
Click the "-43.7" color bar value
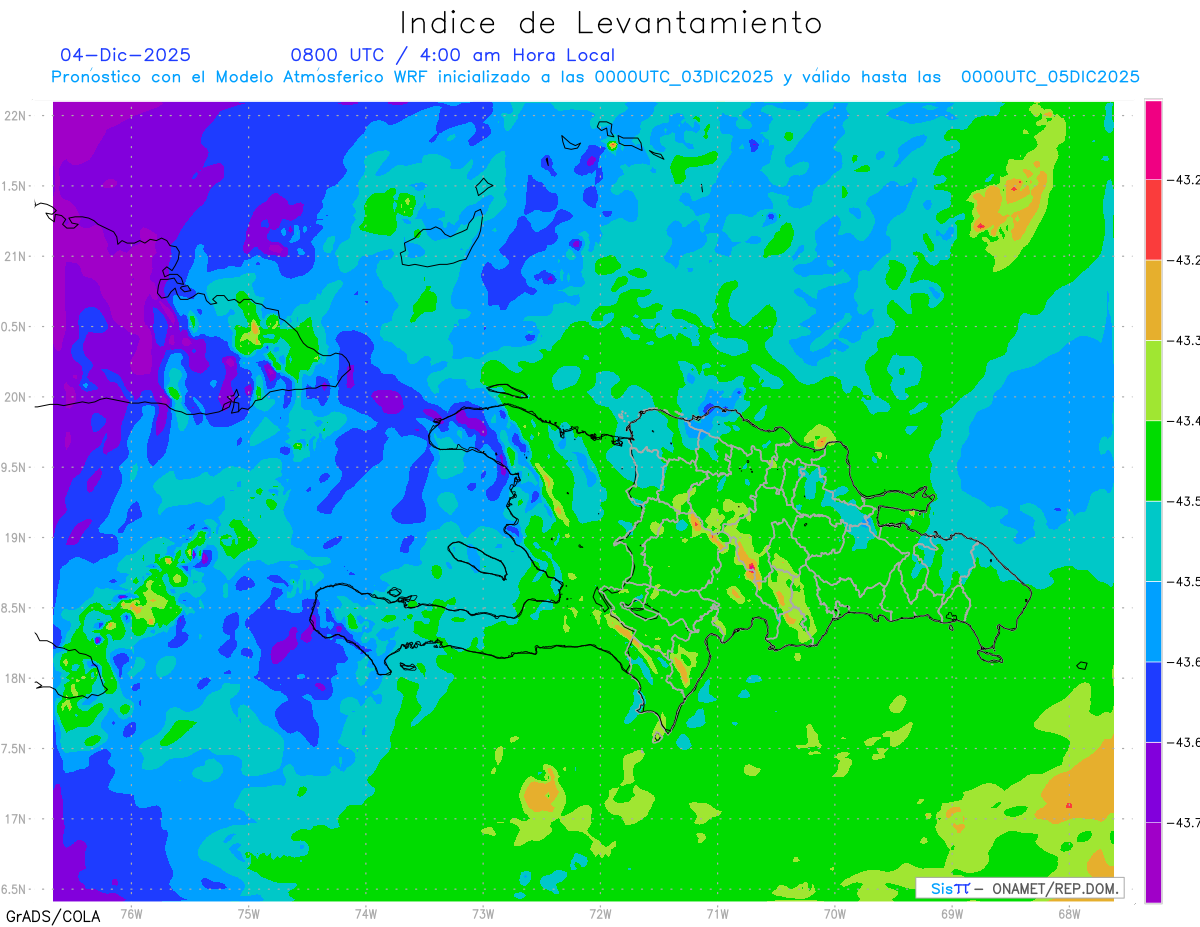[x=1182, y=822]
